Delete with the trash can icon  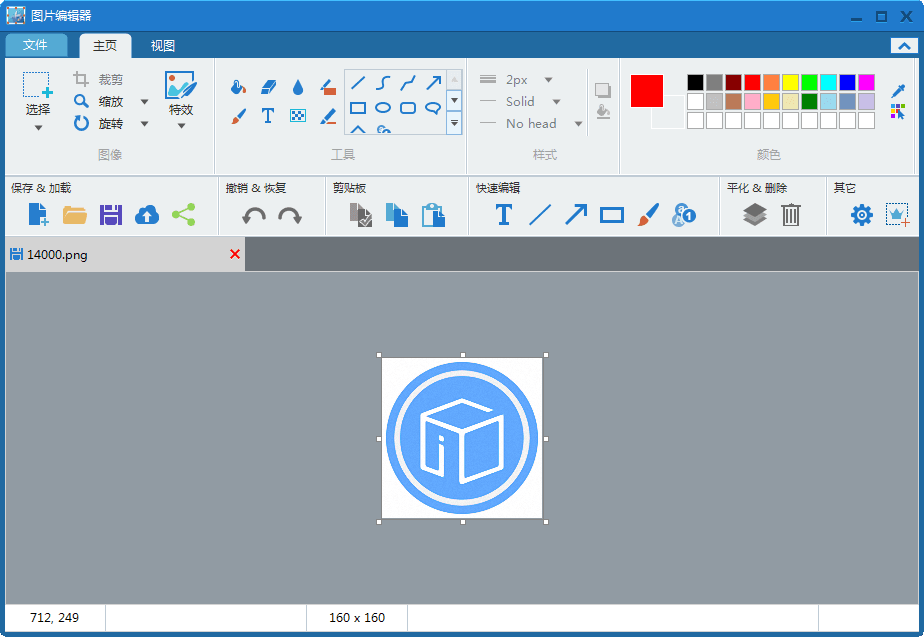coord(791,215)
